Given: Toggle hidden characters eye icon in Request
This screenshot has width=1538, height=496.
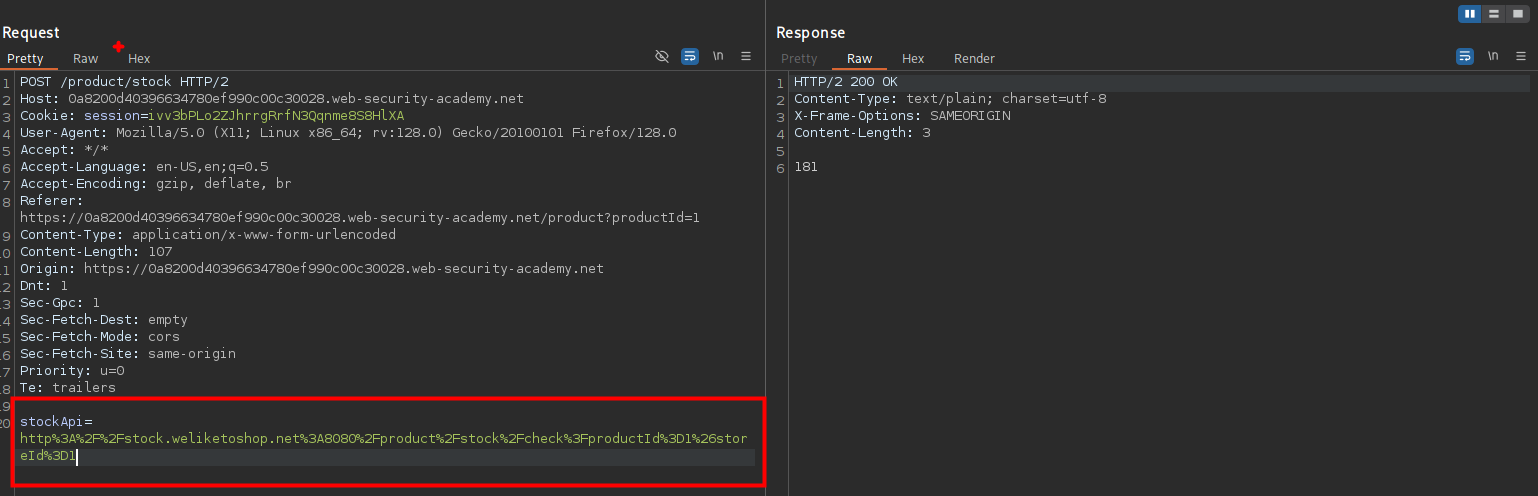Looking at the screenshot, I should [x=662, y=57].
